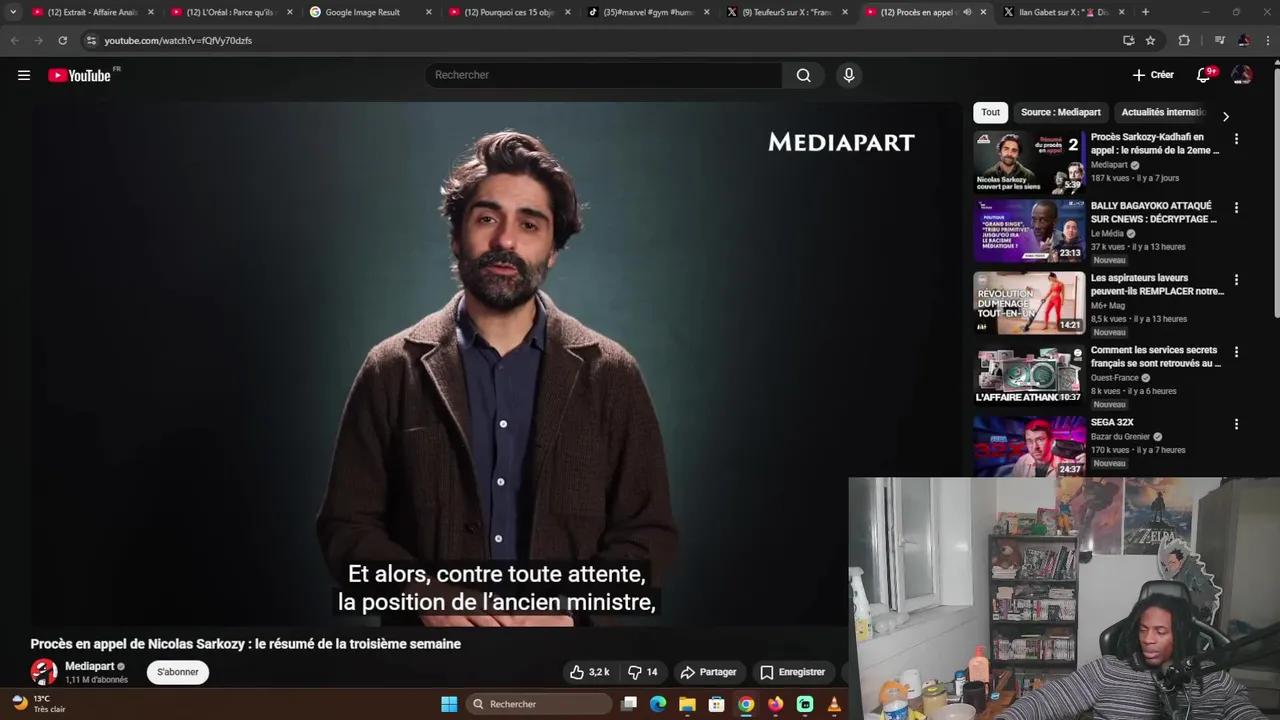Open options for Bally Bagayoko suggested video
This screenshot has width=1280, height=720.
tap(1236, 208)
